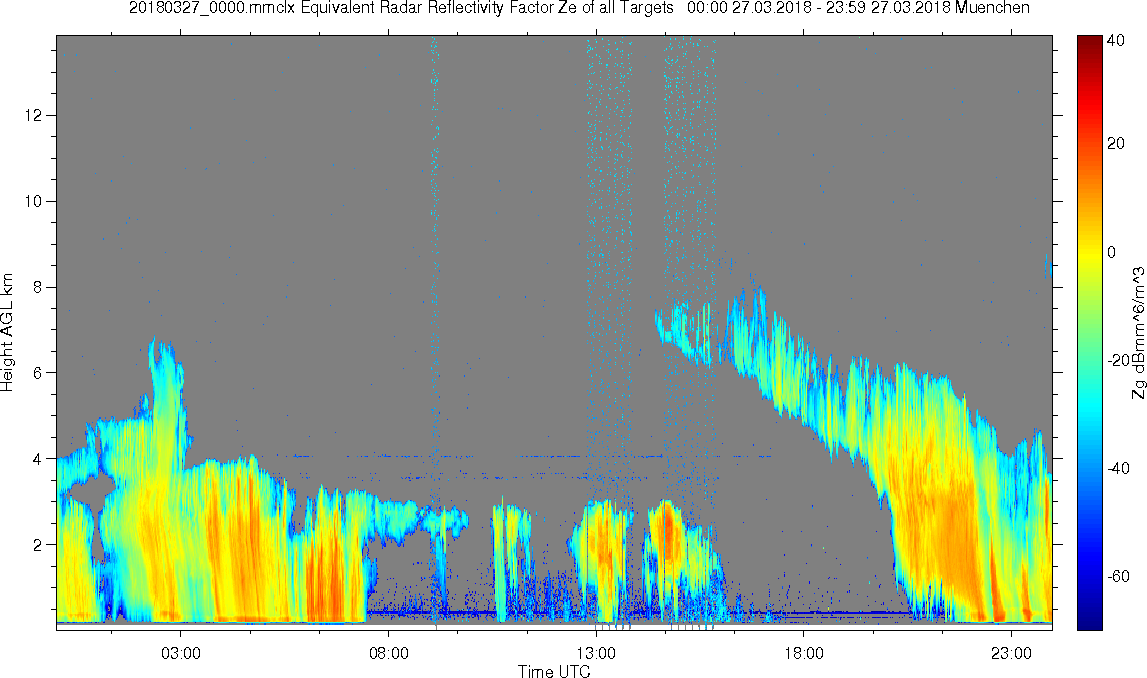Image resolution: width=1147 pixels, height=678 pixels.
Task: Click the 'Muenchen' station name in title
Action: 993,8
